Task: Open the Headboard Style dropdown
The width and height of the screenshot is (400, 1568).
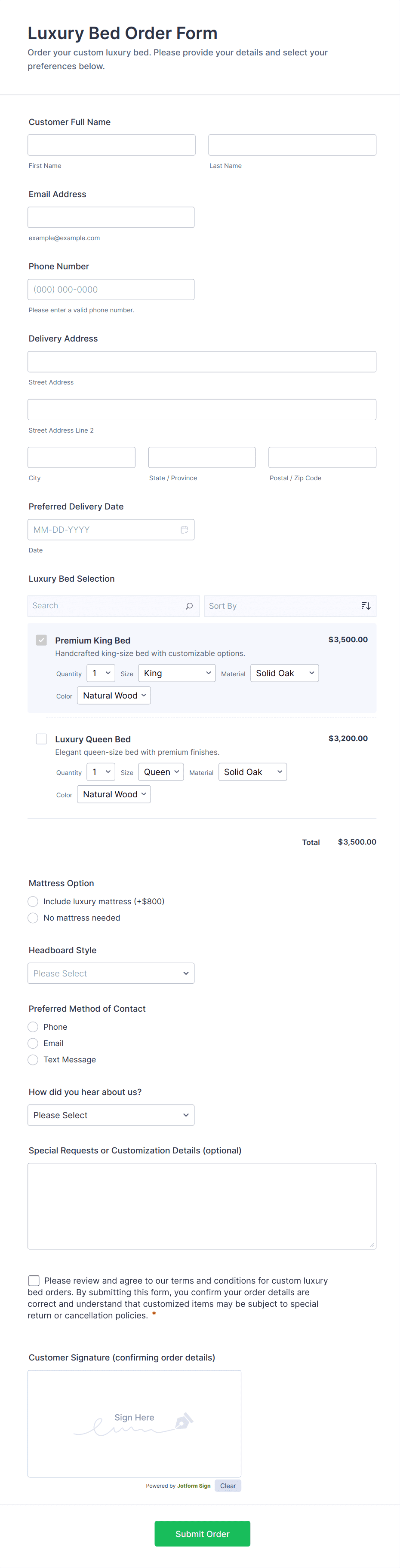Action: (111, 973)
